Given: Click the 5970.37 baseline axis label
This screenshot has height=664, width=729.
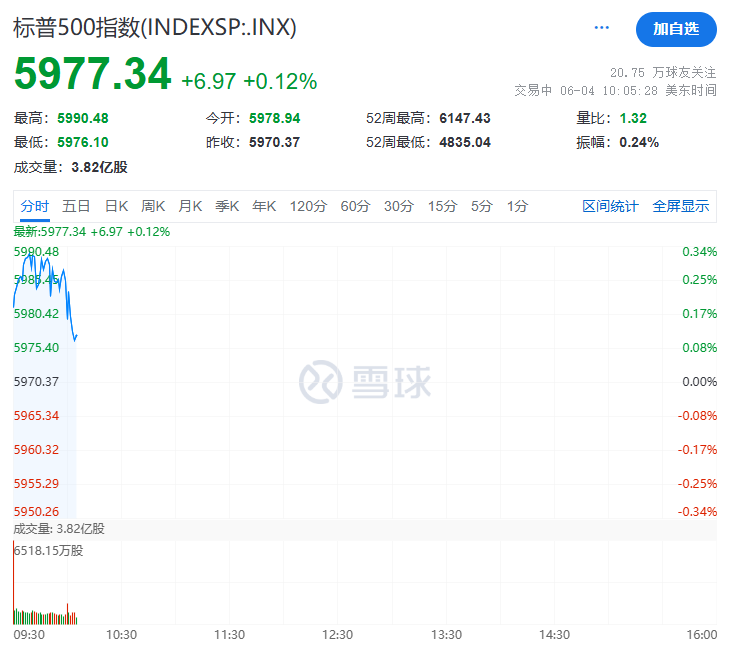Looking at the screenshot, I should tap(36, 382).
